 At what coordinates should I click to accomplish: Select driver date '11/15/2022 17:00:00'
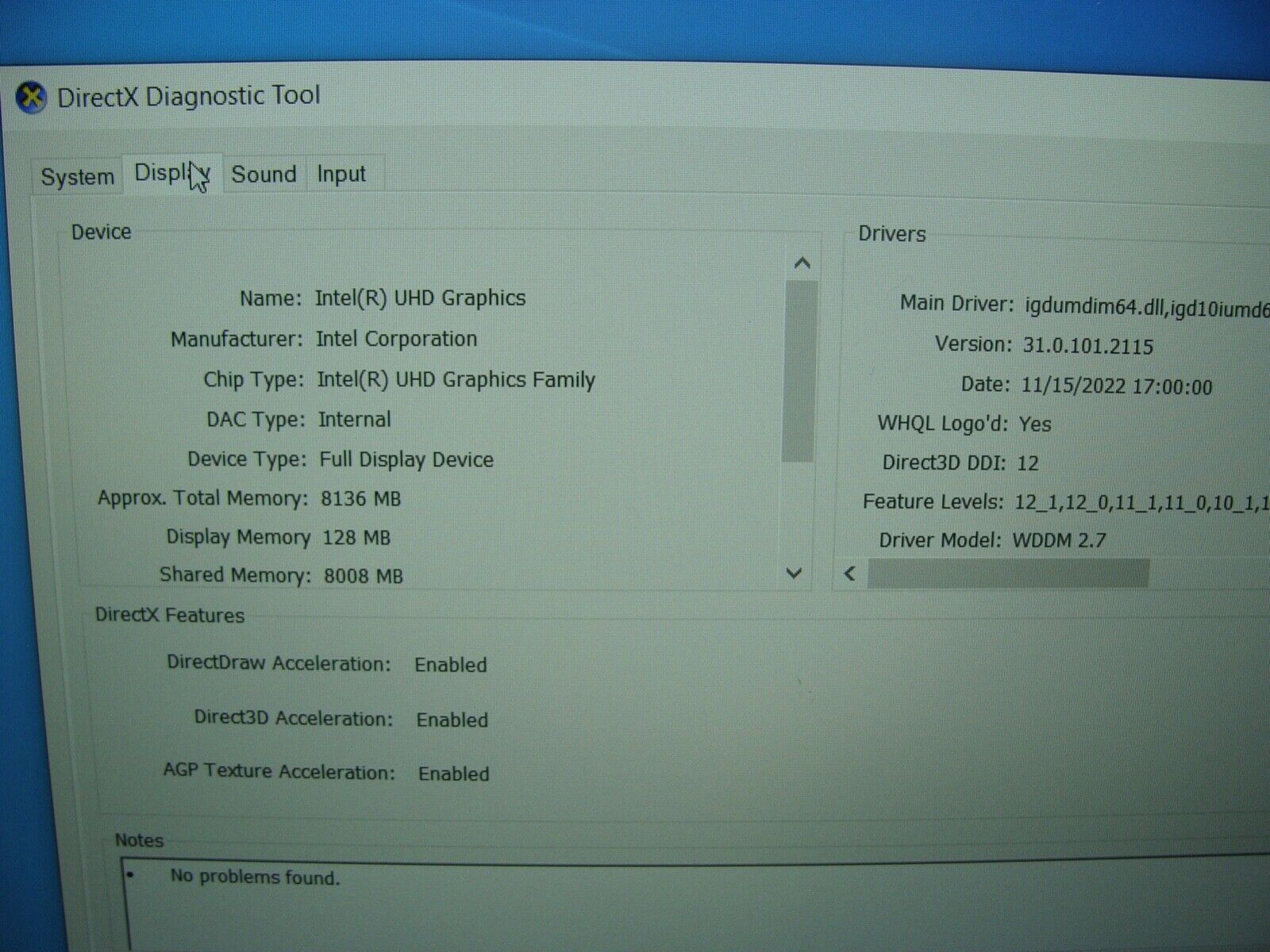(x=1117, y=386)
